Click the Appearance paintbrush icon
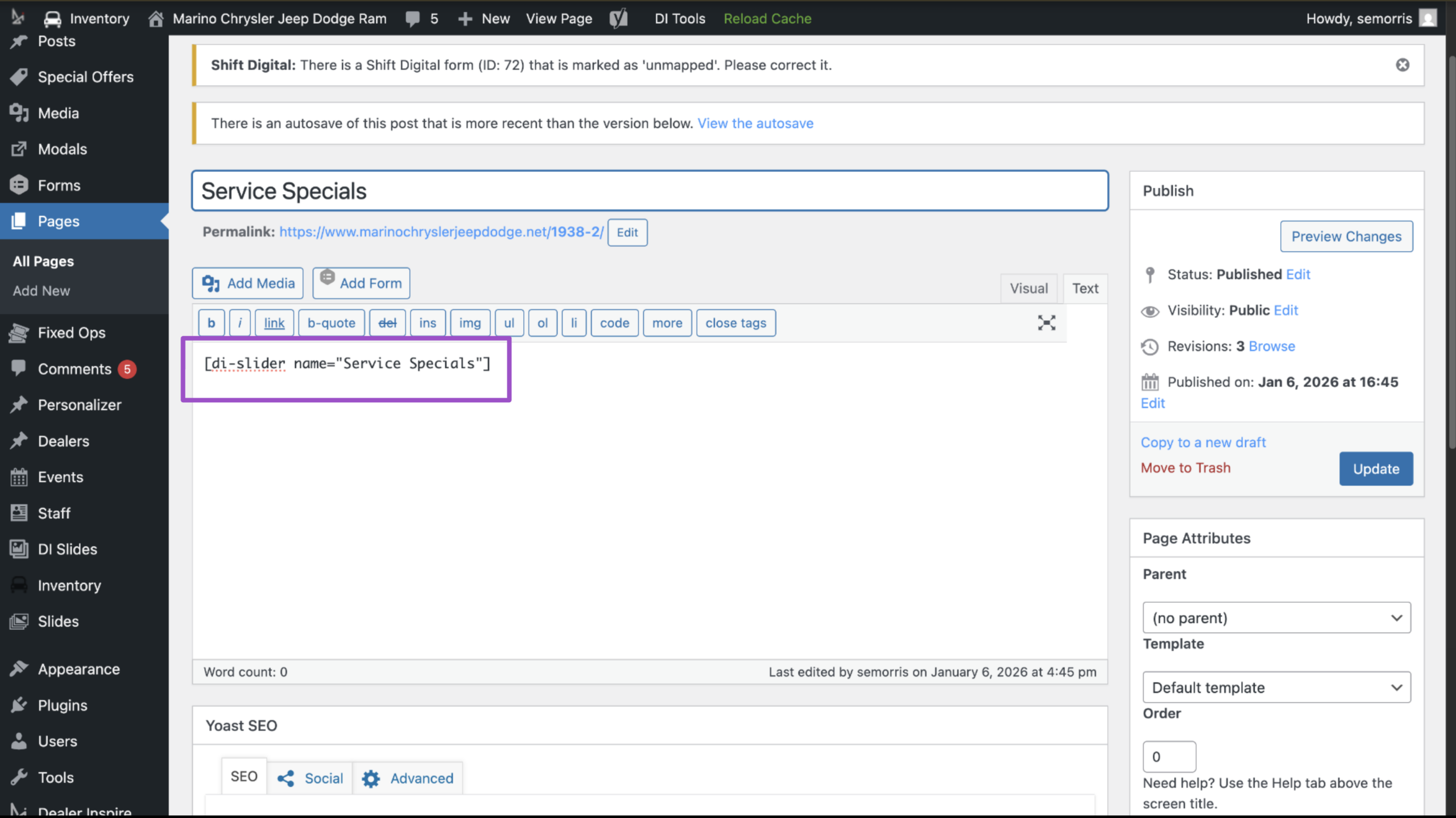 pos(19,669)
